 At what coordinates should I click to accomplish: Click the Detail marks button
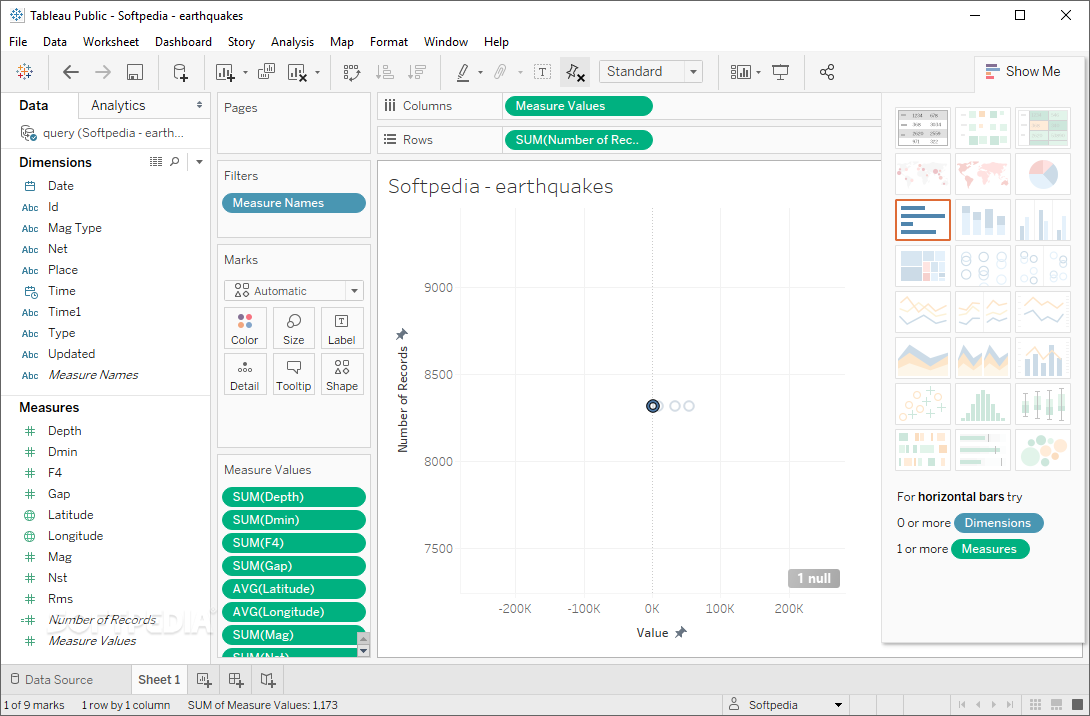[245, 374]
